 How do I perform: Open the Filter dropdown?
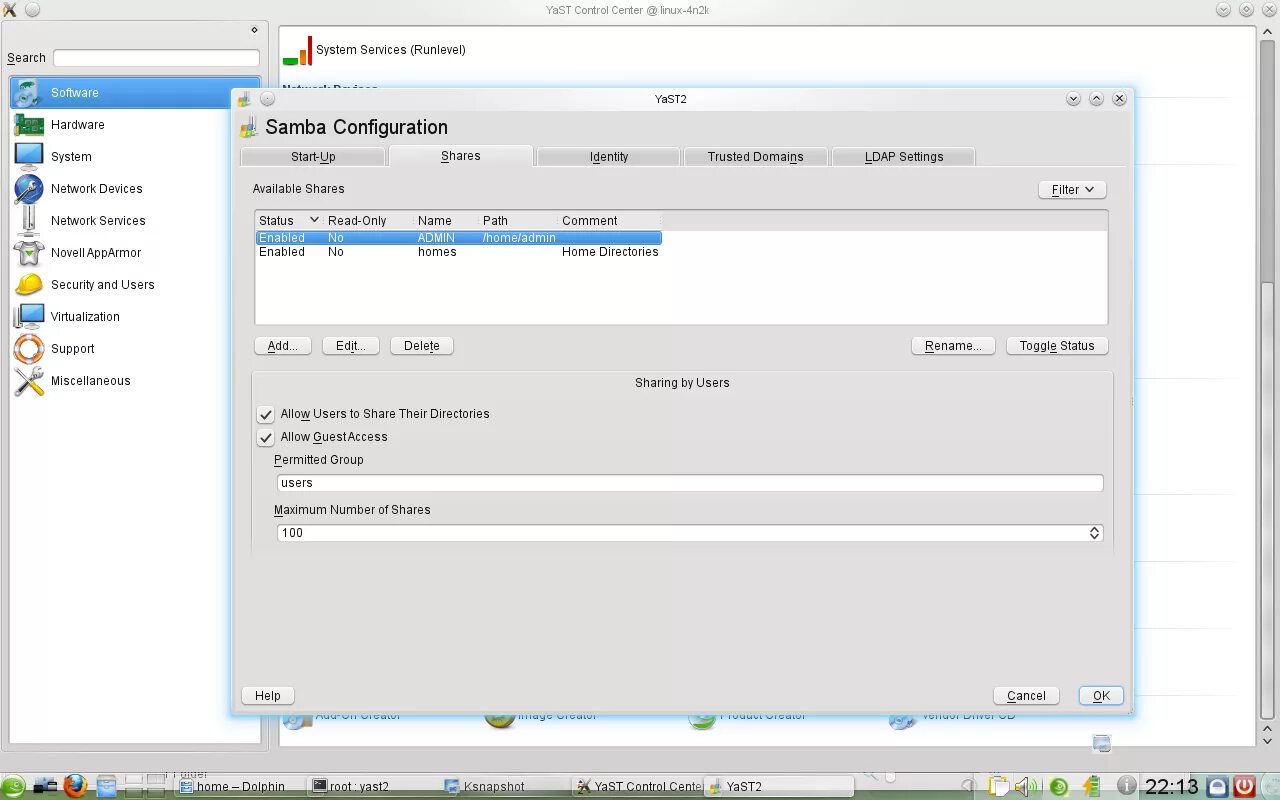pyautogui.click(x=1072, y=189)
